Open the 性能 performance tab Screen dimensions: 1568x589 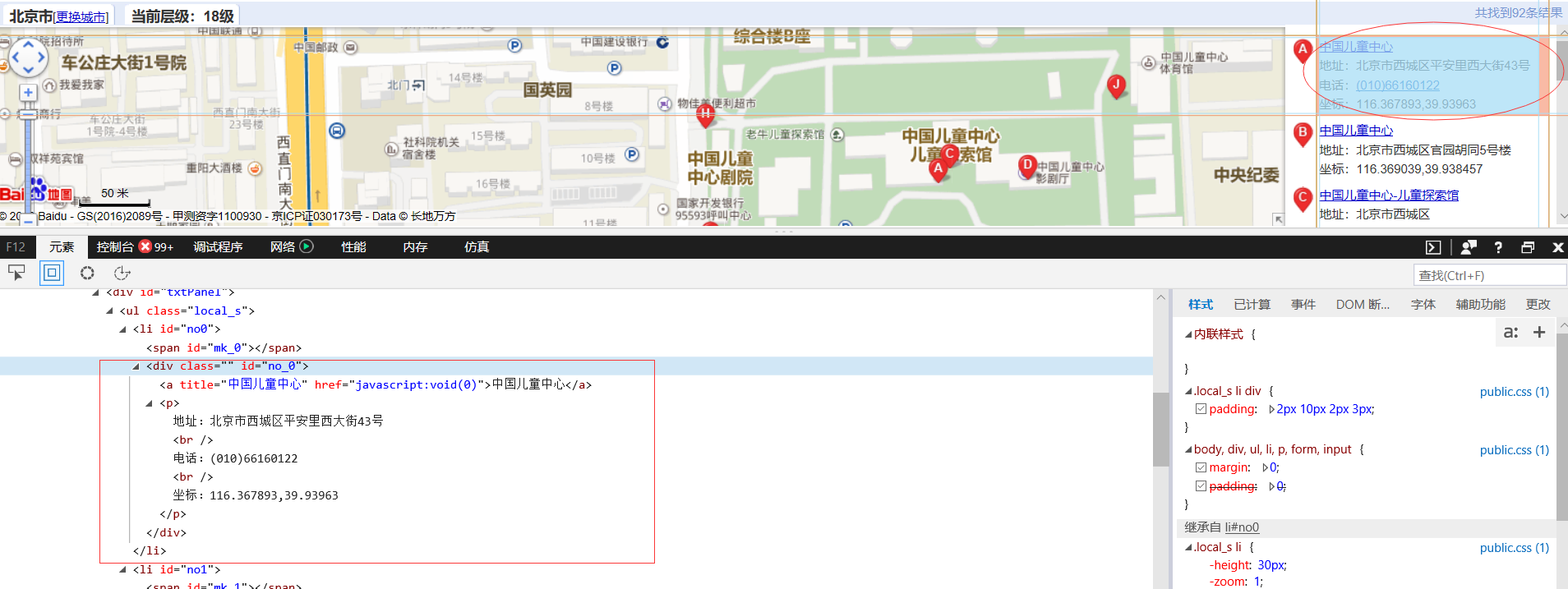click(354, 246)
